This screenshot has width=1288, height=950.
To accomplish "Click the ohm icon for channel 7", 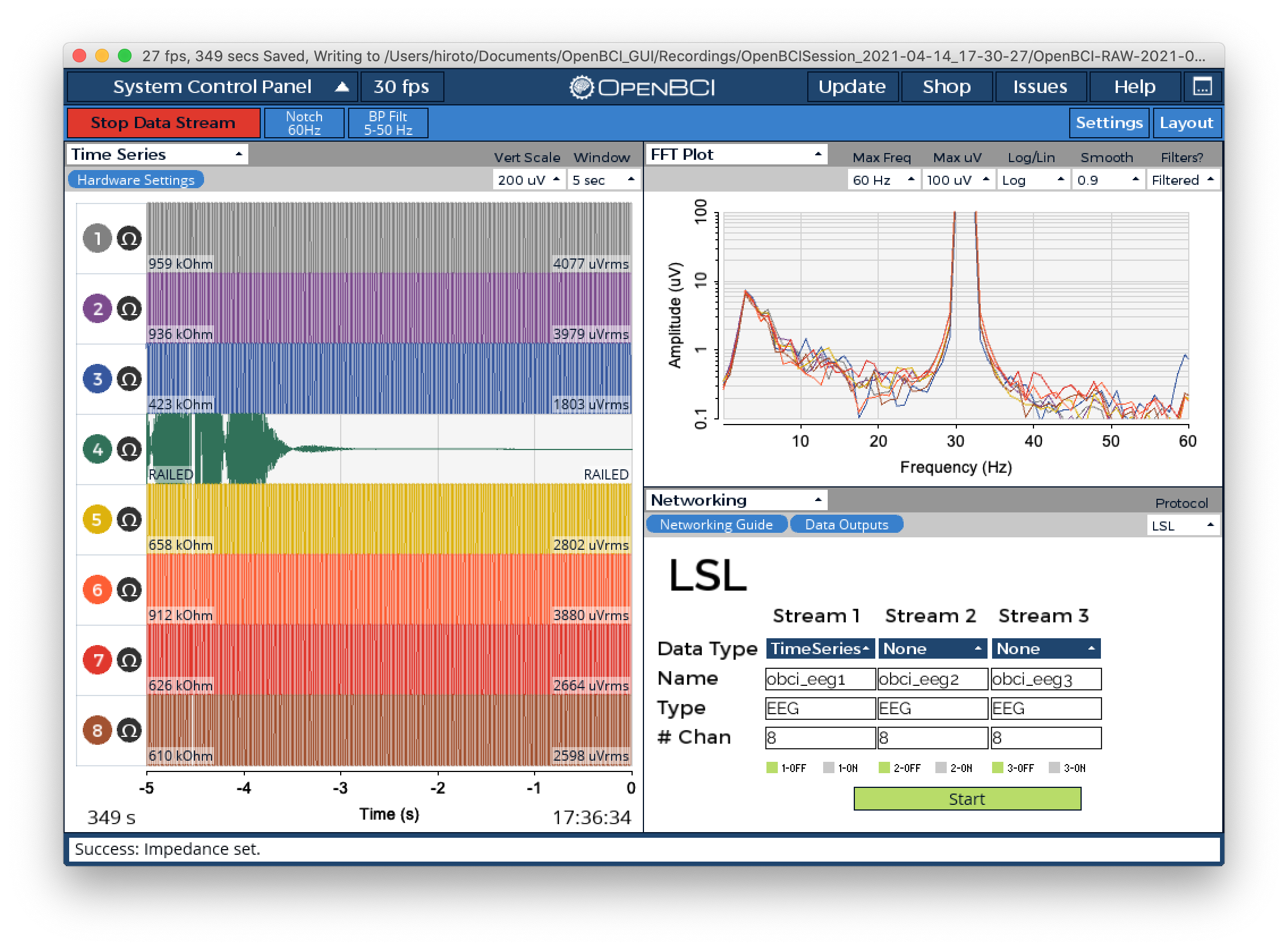I will 129,660.
